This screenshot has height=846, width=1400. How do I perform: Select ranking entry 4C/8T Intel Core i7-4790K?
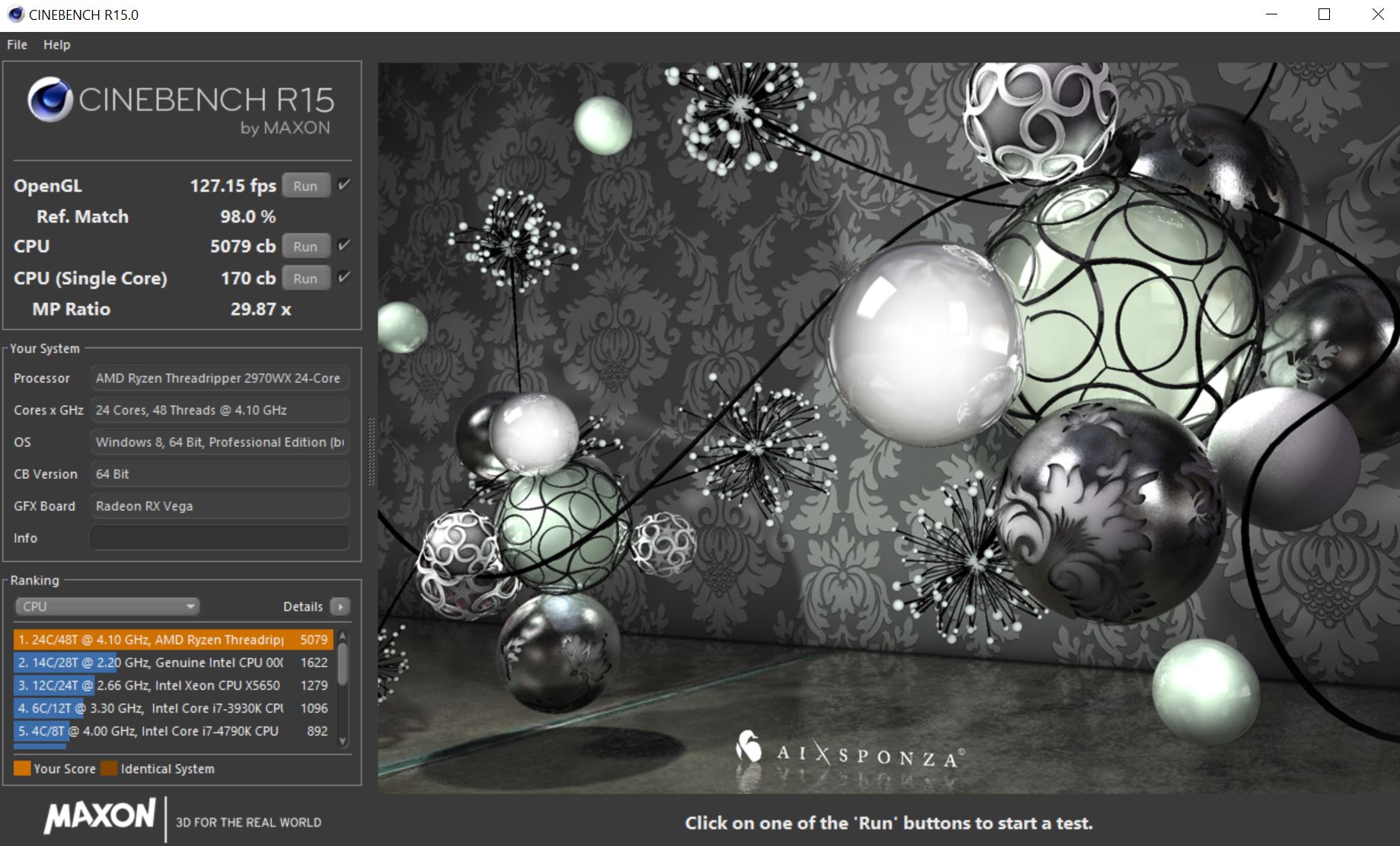pyautogui.click(x=174, y=731)
